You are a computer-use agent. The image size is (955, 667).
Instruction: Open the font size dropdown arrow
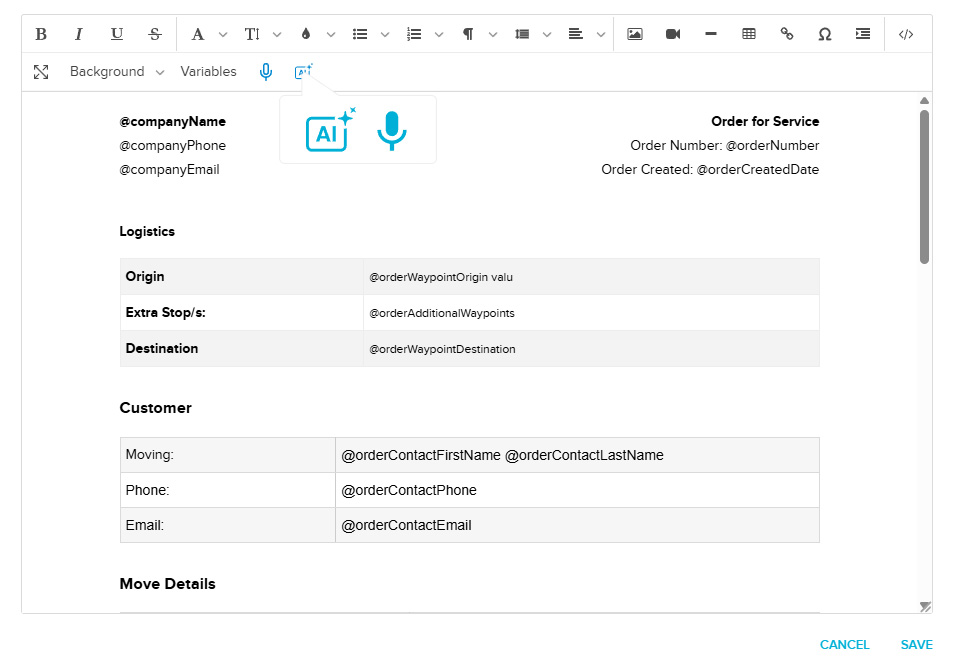click(x=277, y=35)
